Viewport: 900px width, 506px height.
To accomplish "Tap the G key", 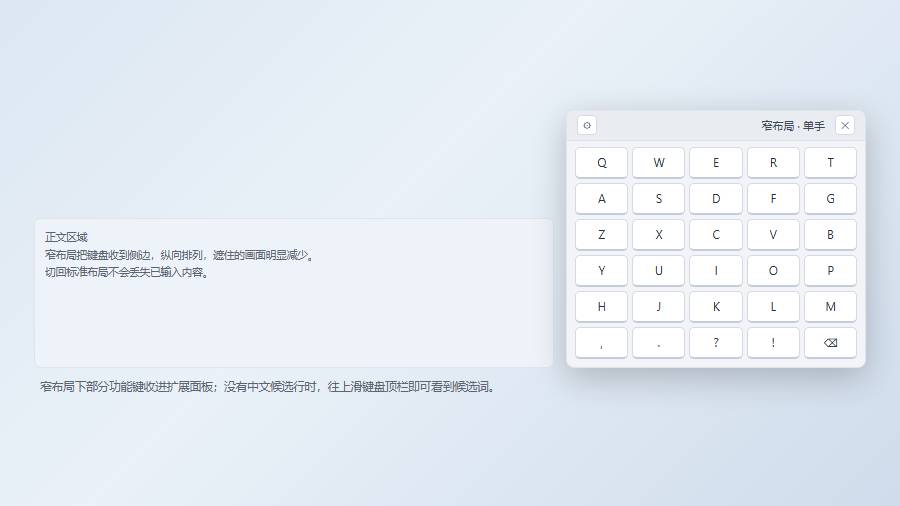I will tap(830, 198).
